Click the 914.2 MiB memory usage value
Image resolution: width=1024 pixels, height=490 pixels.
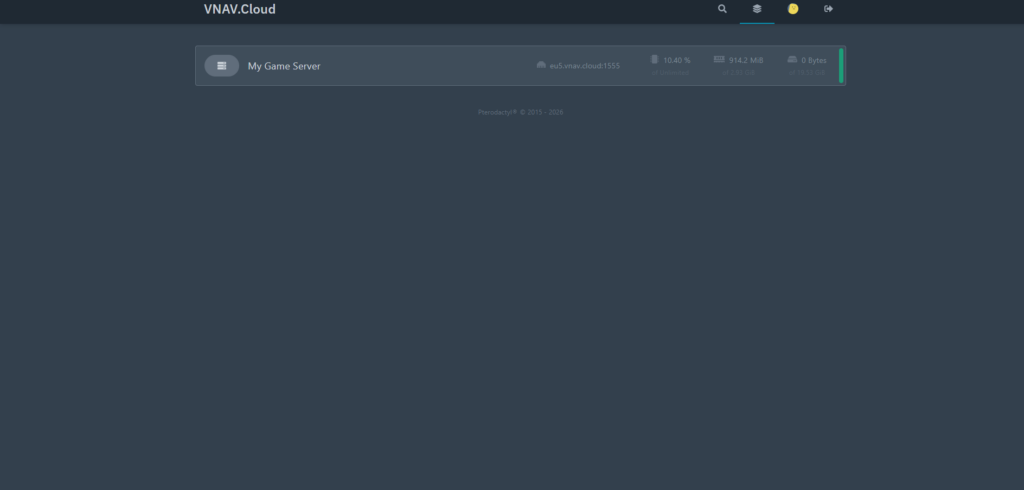point(746,60)
